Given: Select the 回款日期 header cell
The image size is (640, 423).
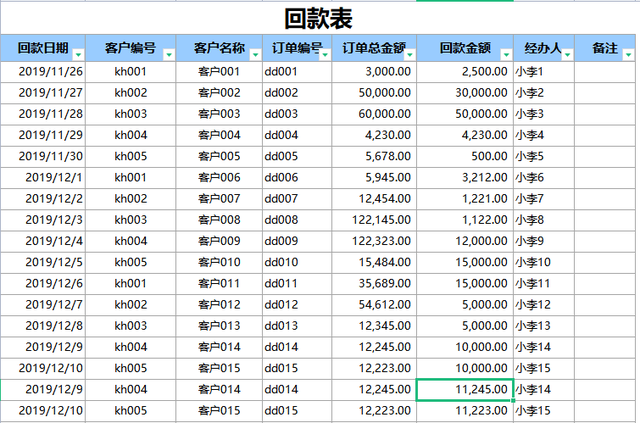Looking at the screenshot, I should [43, 48].
